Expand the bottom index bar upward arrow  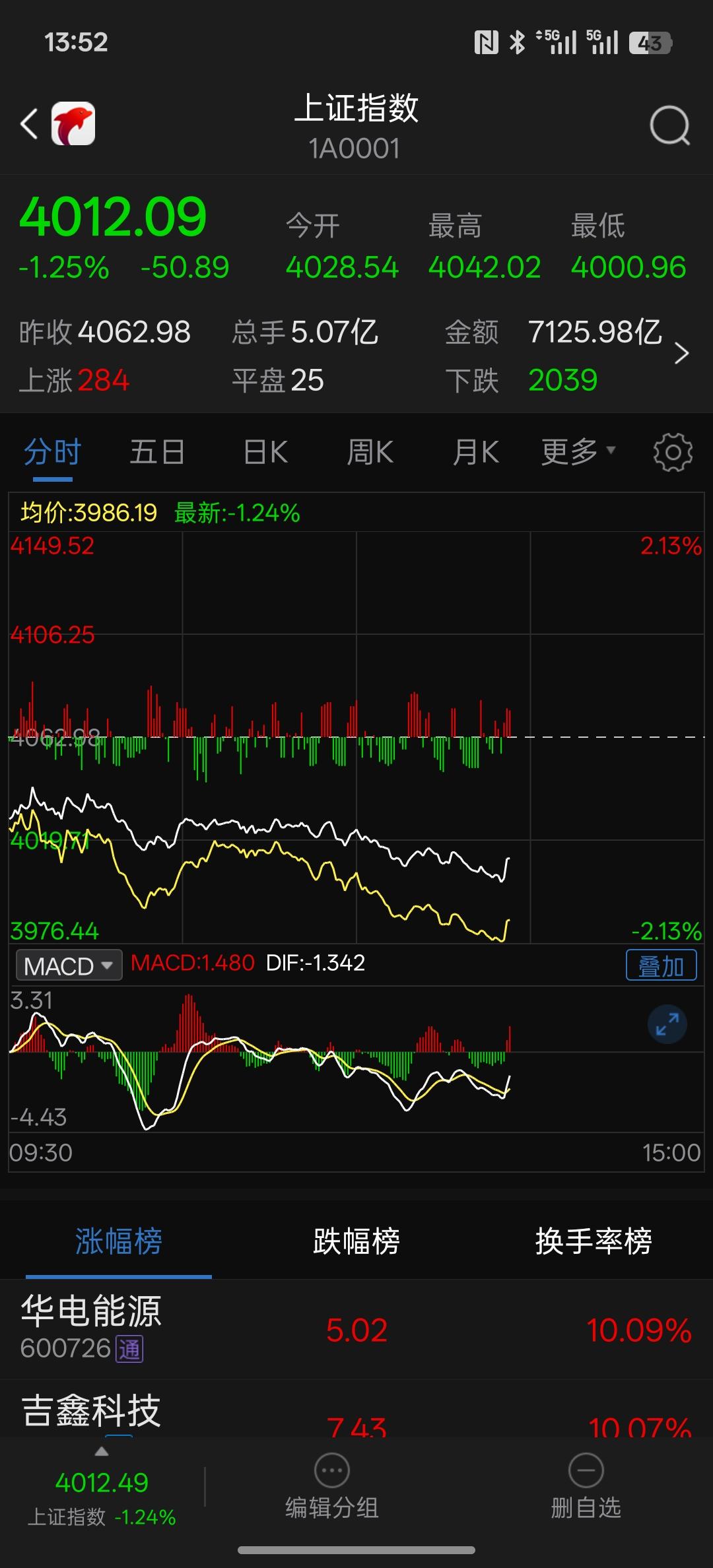point(102,1451)
